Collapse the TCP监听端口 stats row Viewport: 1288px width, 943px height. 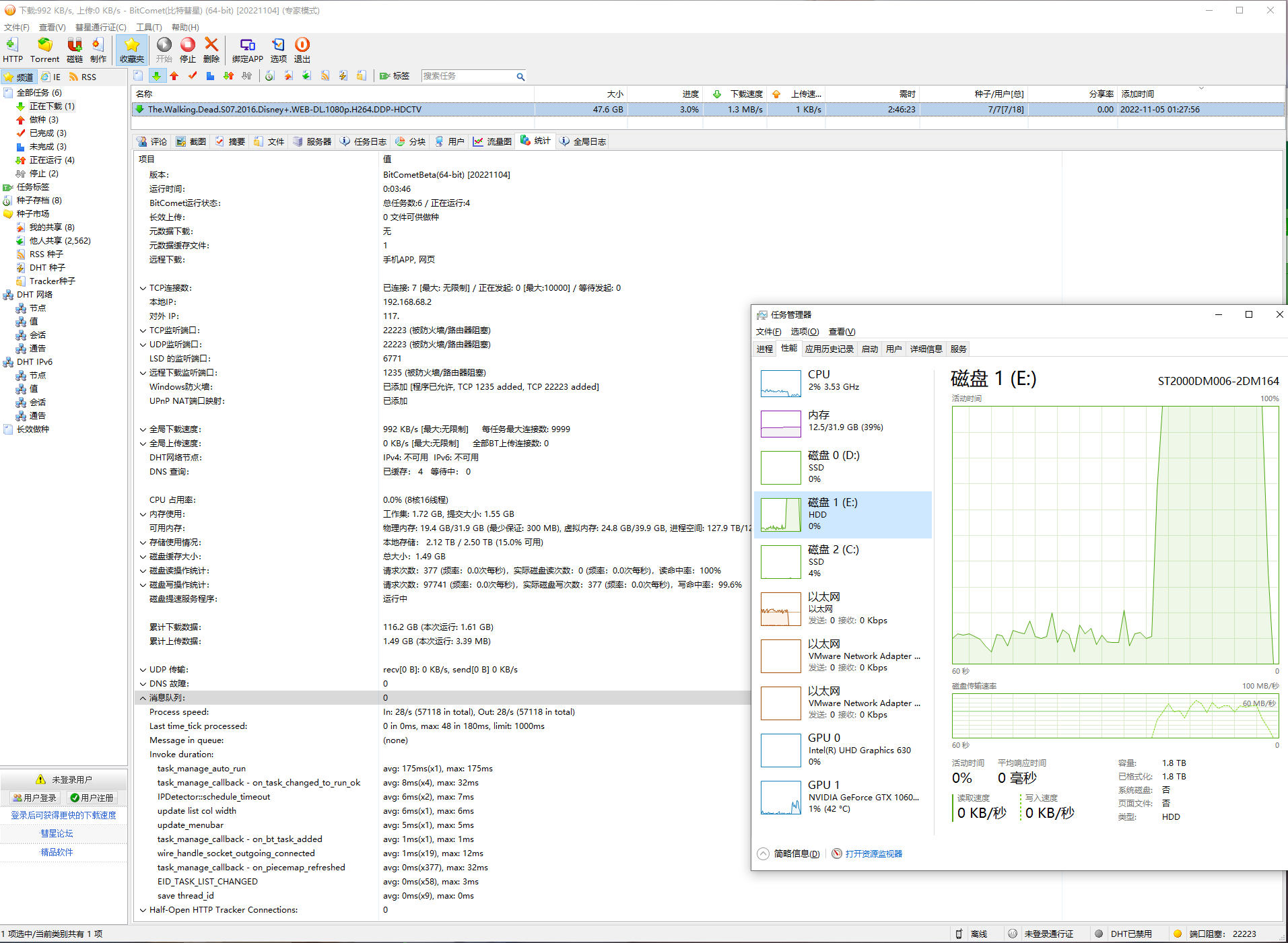tap(143, 330)
